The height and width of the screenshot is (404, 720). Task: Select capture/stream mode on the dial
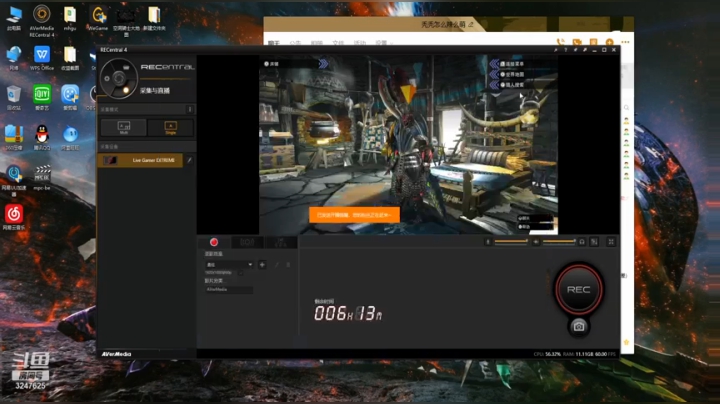[126, 90]
